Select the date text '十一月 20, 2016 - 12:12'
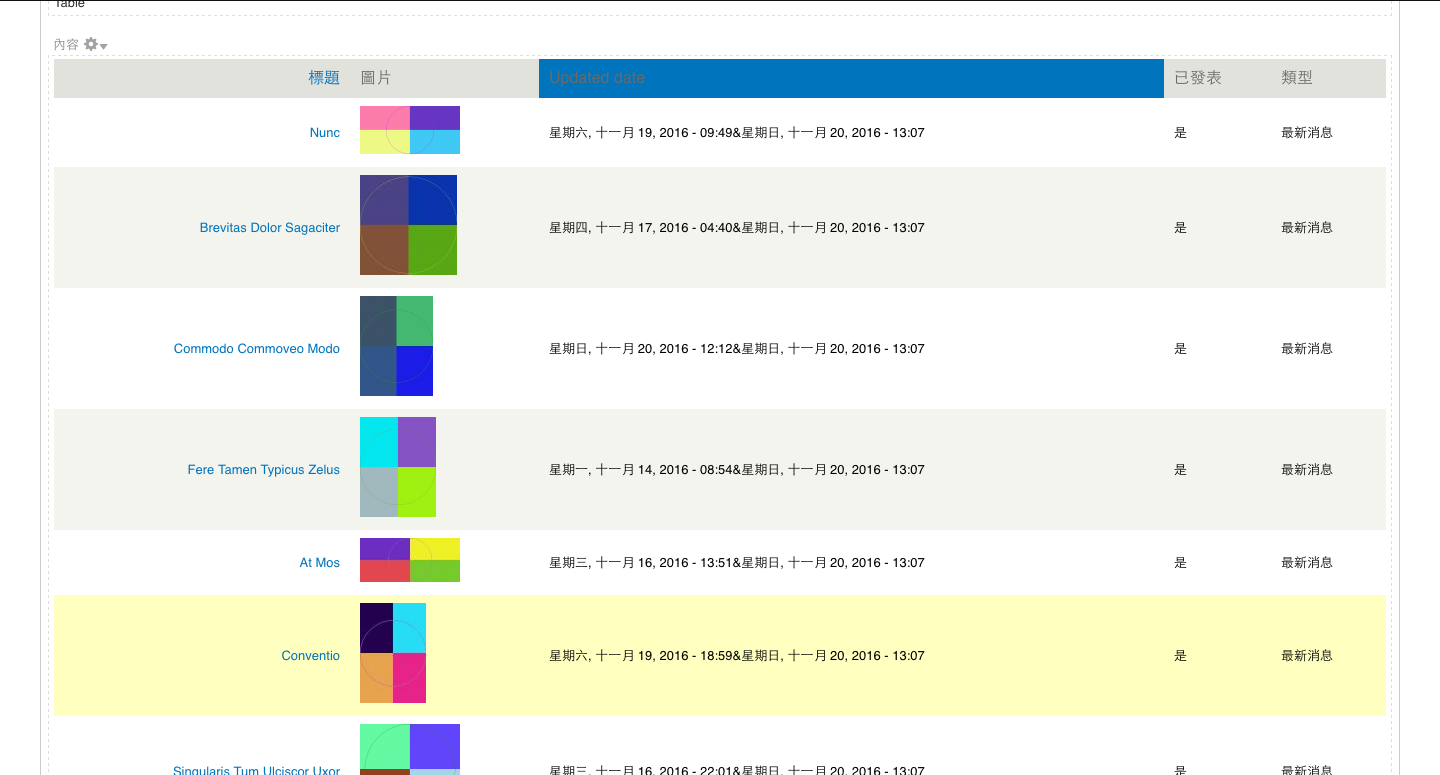 [664, 349]
